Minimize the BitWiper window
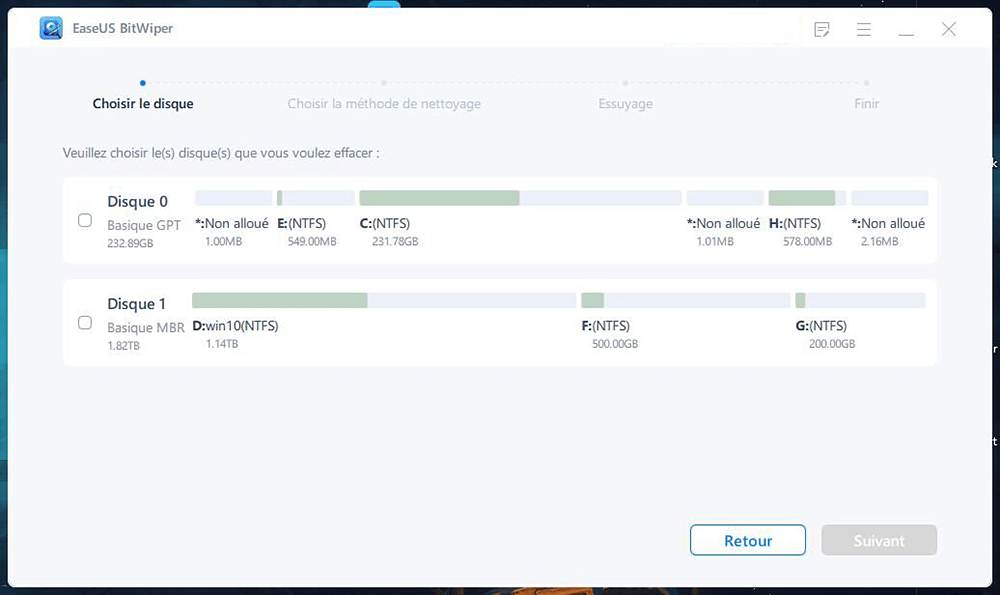Screen dimensions: 1000x595 point(906,30)
